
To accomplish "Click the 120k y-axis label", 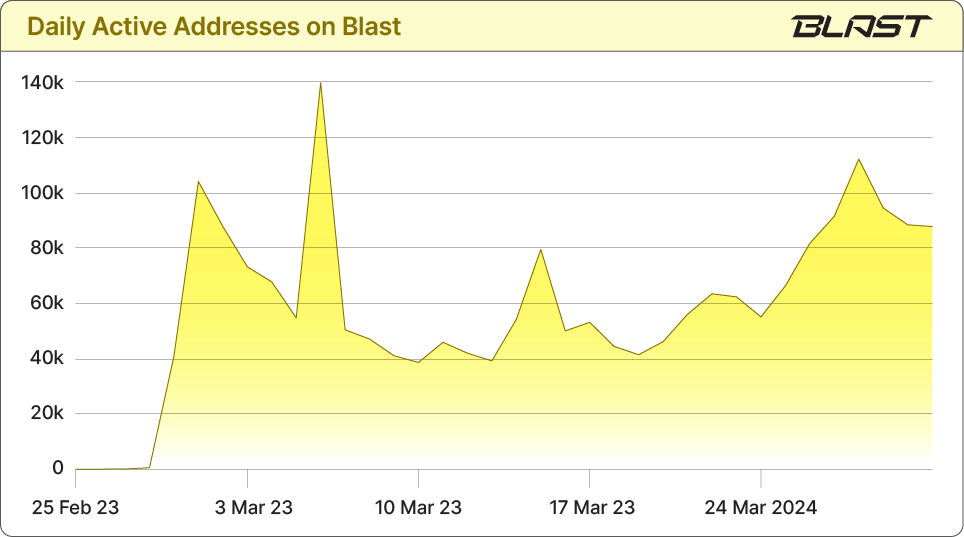I will (42, 138).
